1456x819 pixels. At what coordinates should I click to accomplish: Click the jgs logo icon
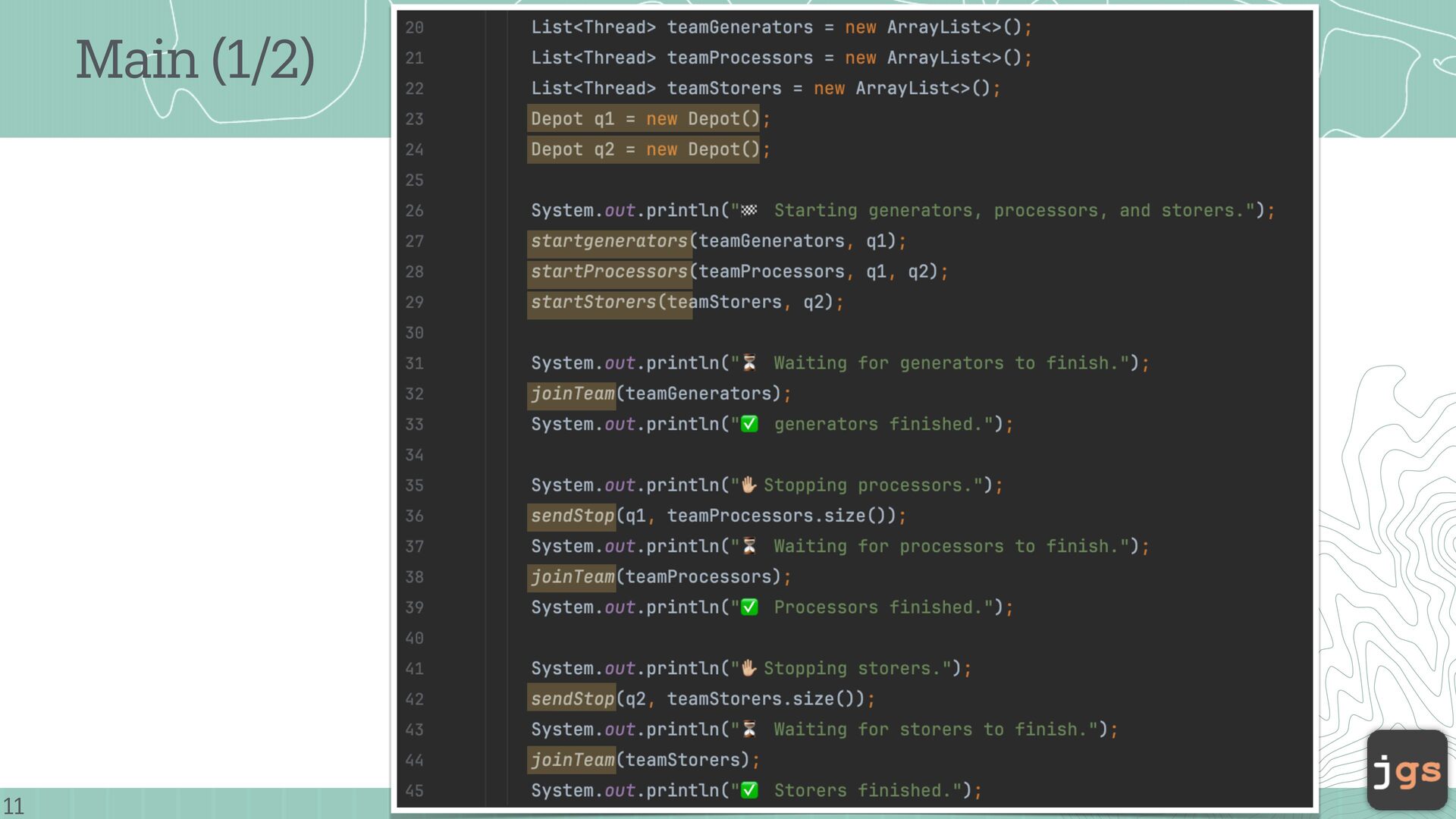(1407, 770)
